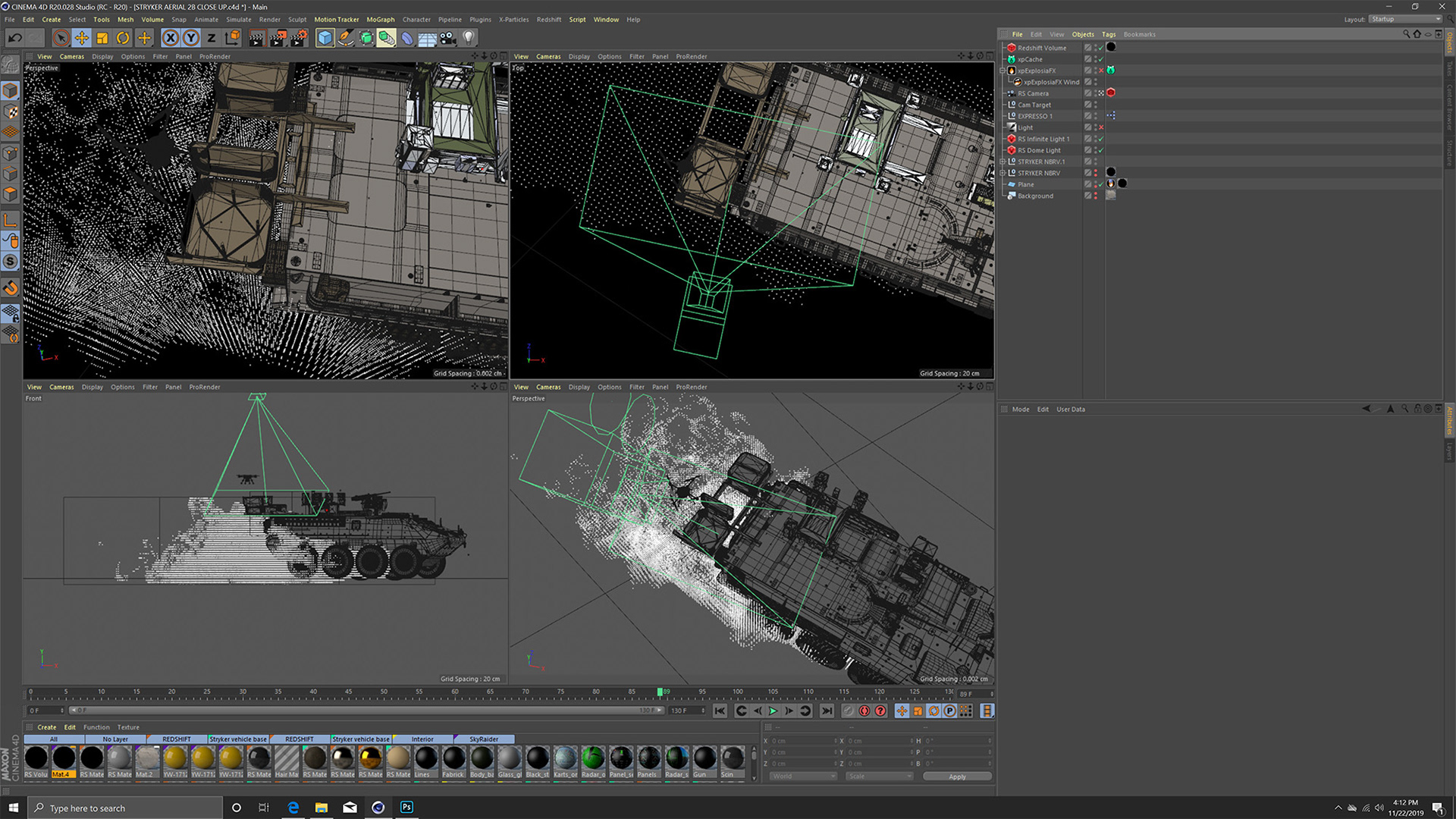Toggle RS Dome Light enable checkmark

[x=1101, y=150]
